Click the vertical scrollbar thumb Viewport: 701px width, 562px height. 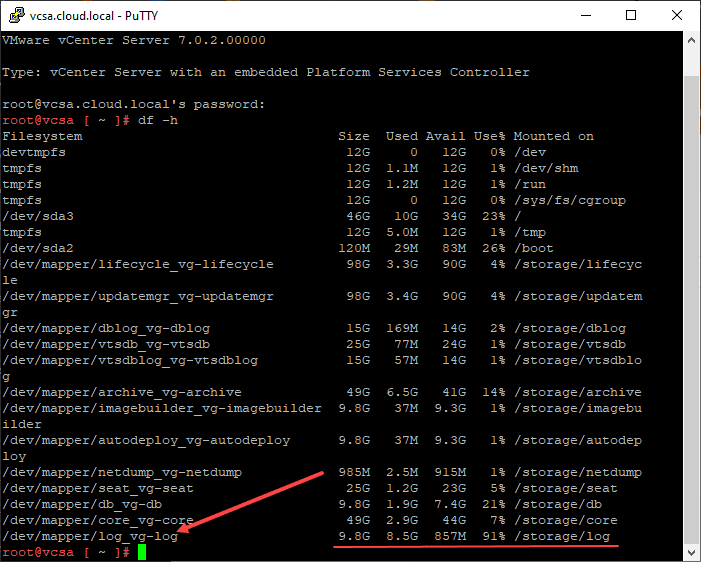click(692, 308)
